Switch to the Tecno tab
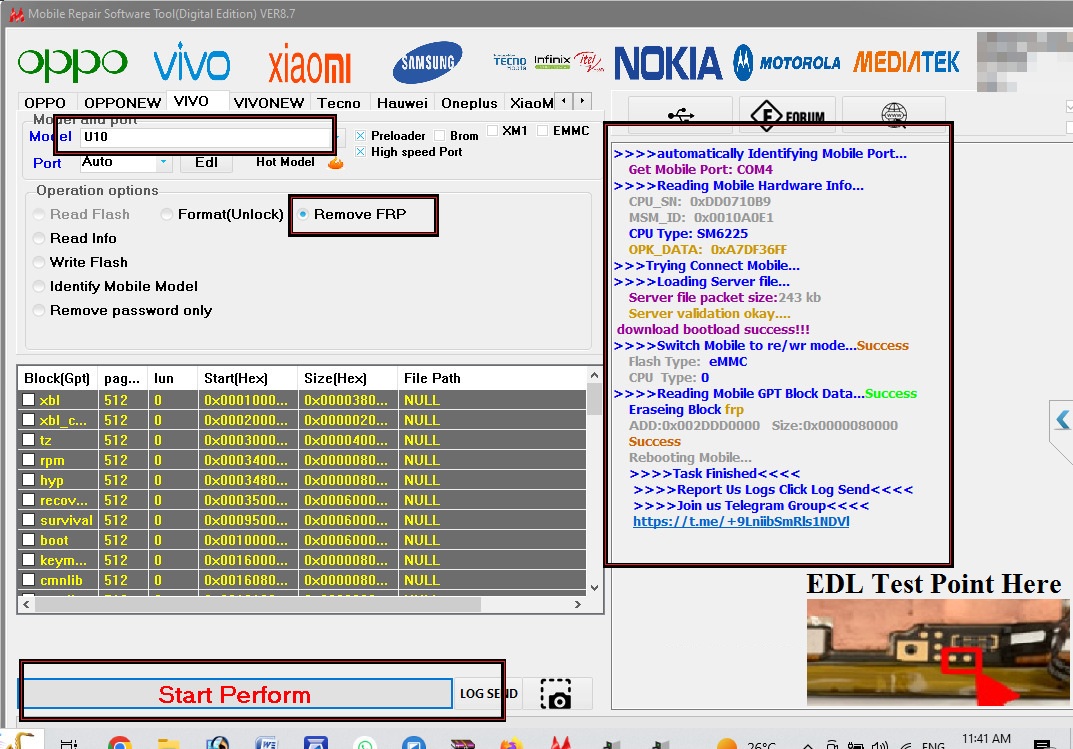This screenshot has height=749, width=1073. tap(339, 103)
